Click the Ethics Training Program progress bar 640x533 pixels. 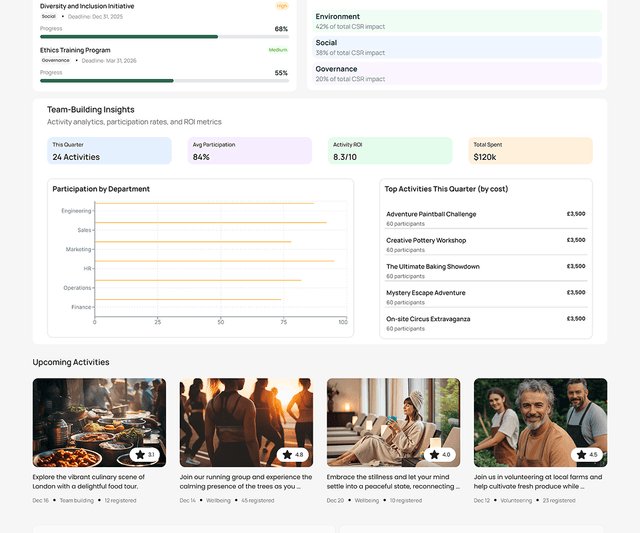(x=164, y=81)
